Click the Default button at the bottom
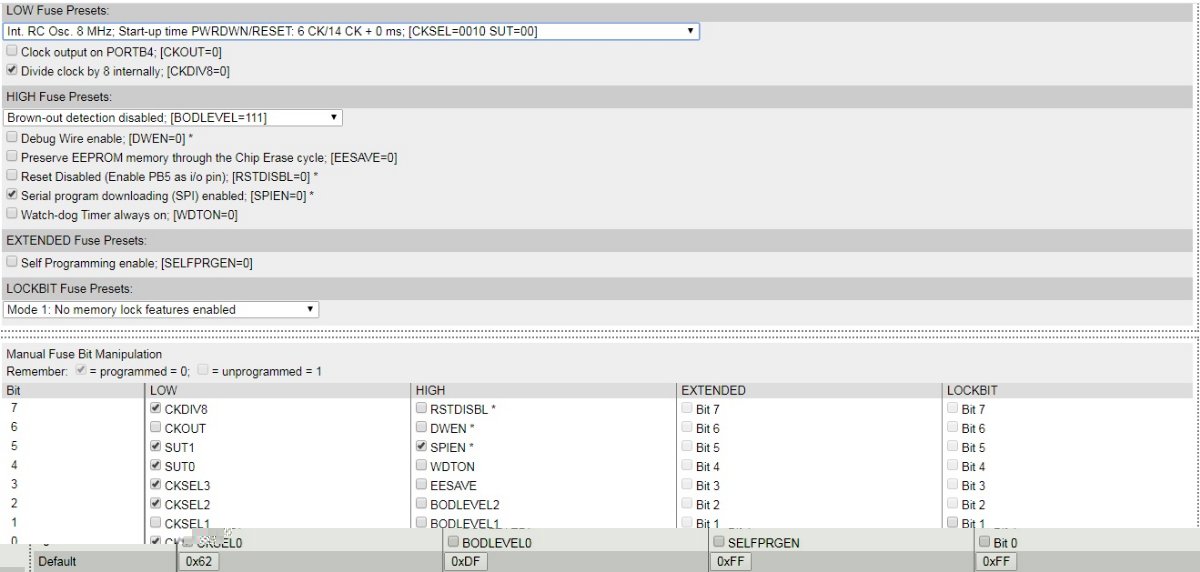Screen dimensions: 1200x572 click(57, 562)
